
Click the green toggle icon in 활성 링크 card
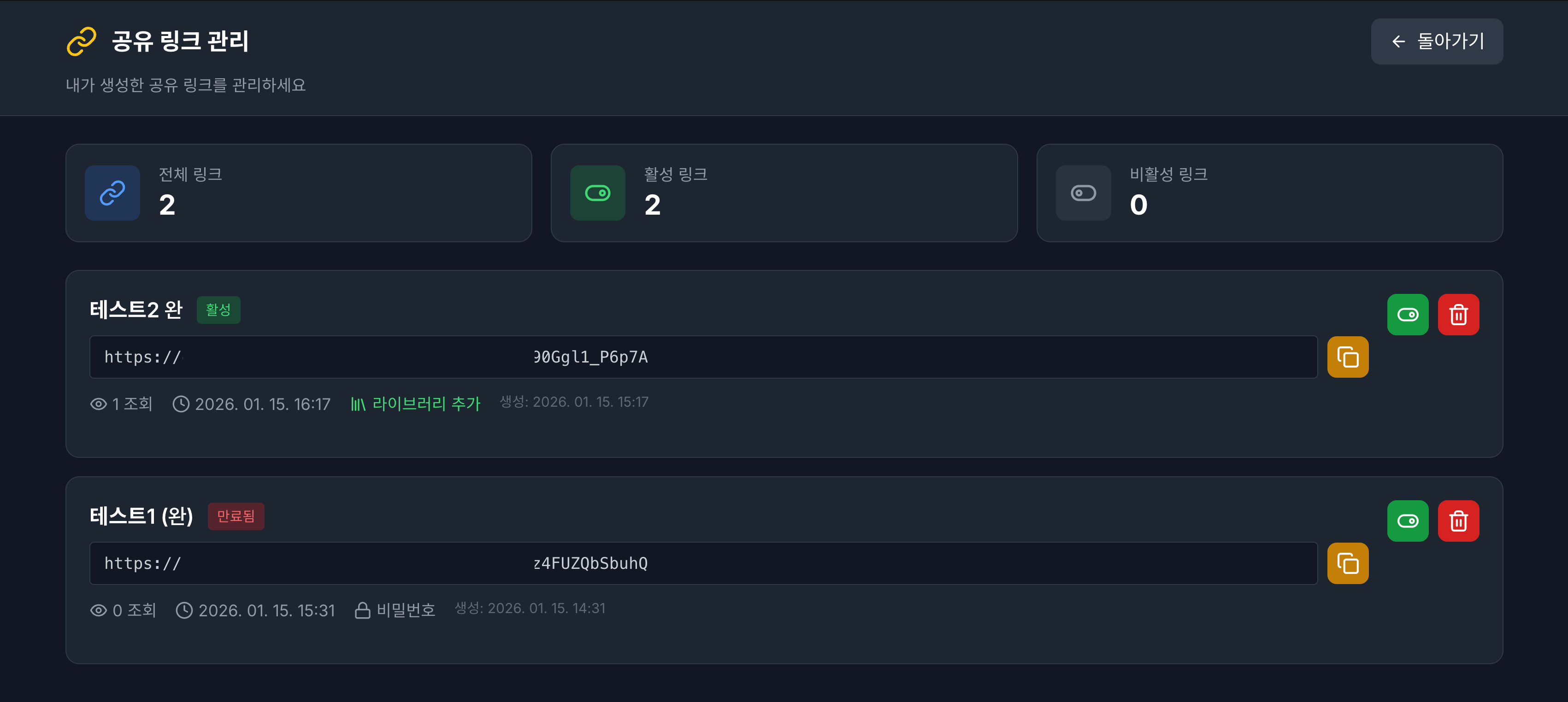tap(597, 193)
